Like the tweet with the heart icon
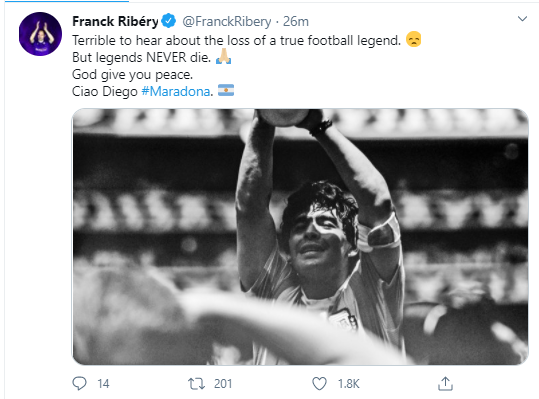Viewport: 539px width, 399px height. [x=319, y=384]
